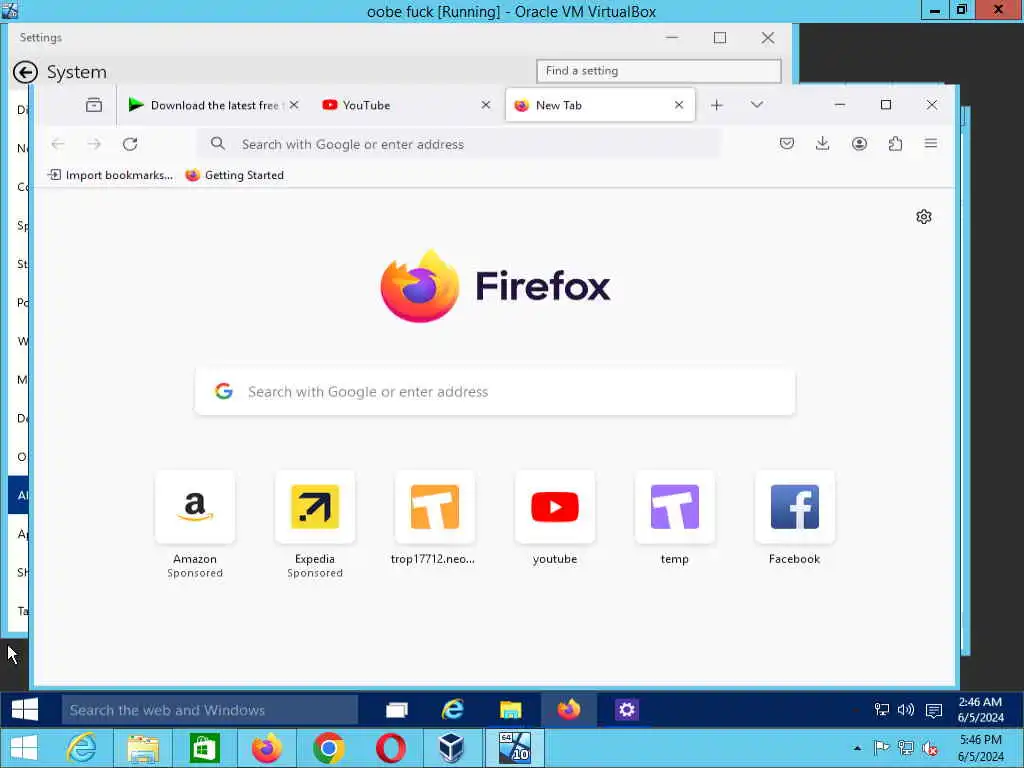Click host clock showing 5:46 PM
The height and width of the screenshot is (768, 1024).
pos(981,748)
